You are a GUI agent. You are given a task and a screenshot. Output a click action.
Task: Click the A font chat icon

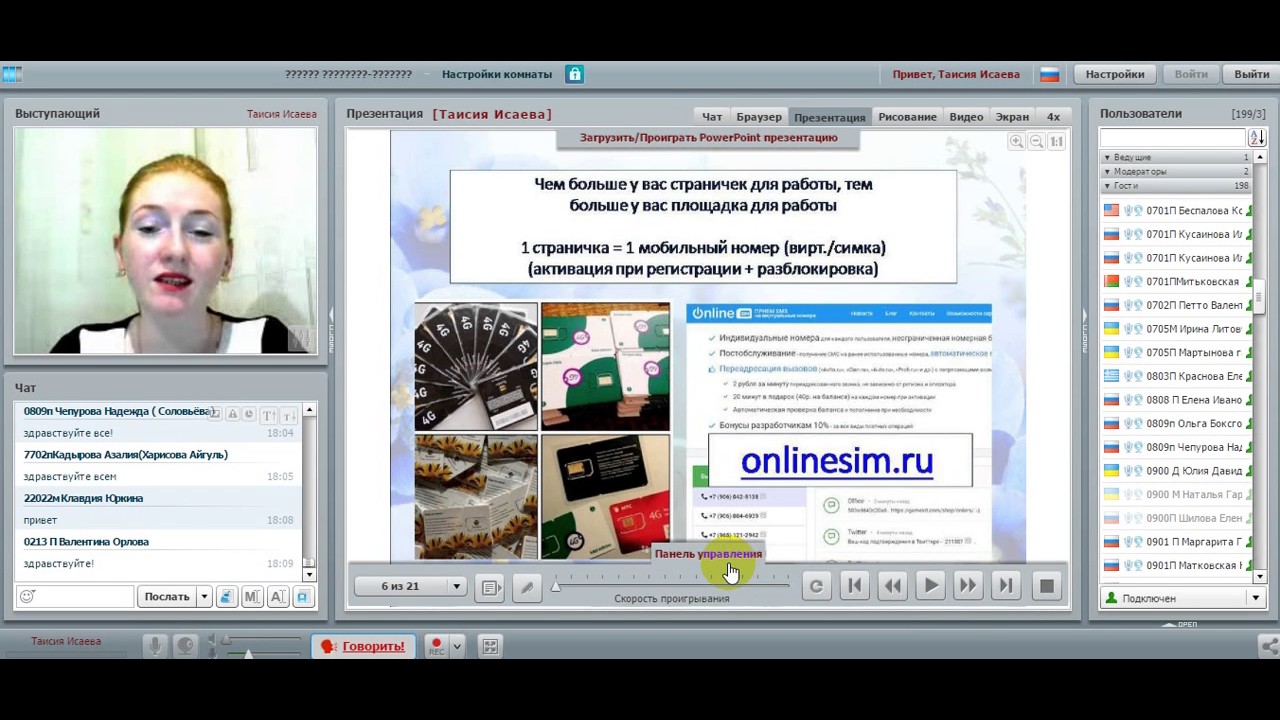pyautogui.click(x=277, y=597)
